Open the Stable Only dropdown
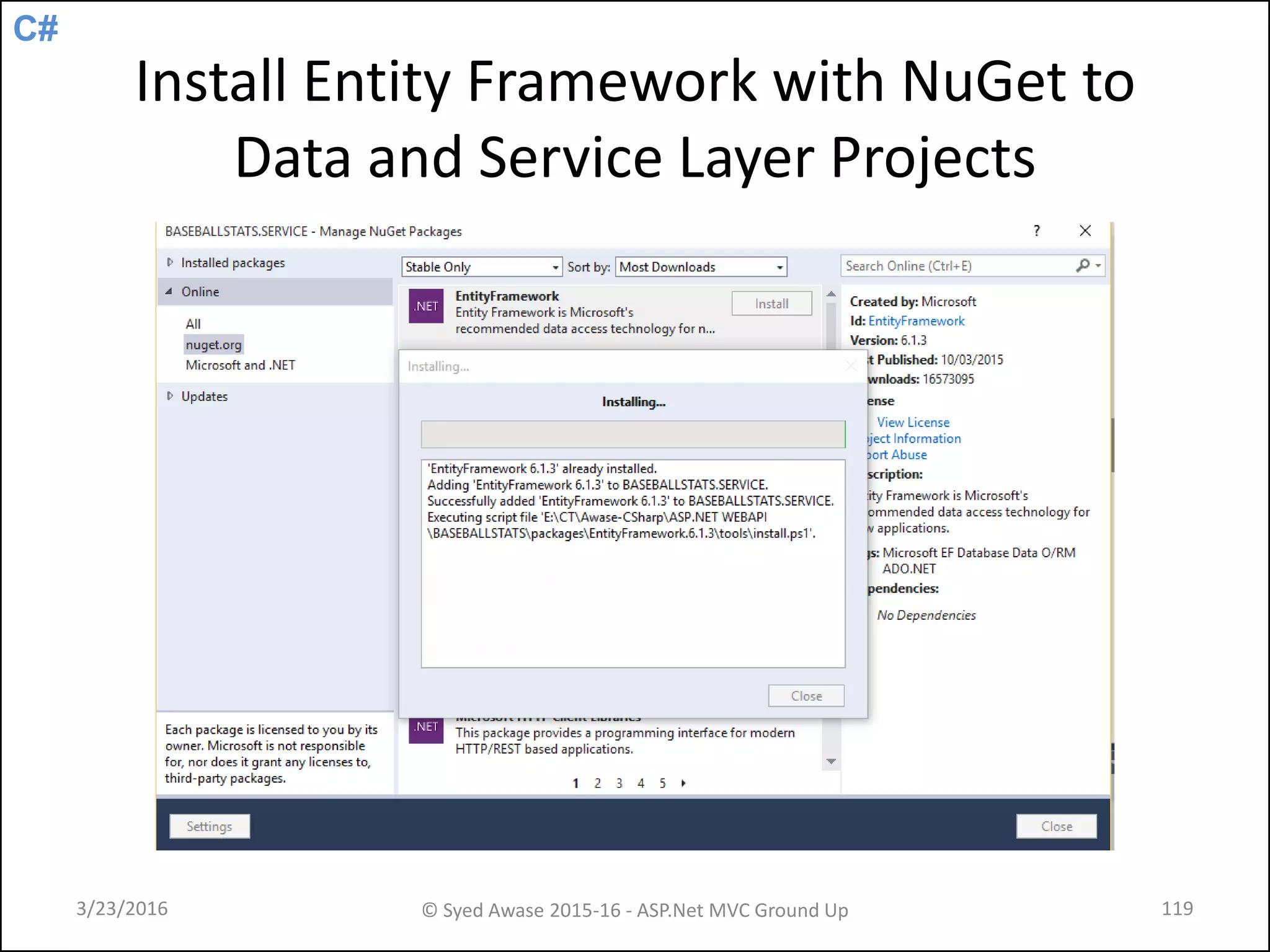This screenshot has width=1270, height=952. click(482, 267)
